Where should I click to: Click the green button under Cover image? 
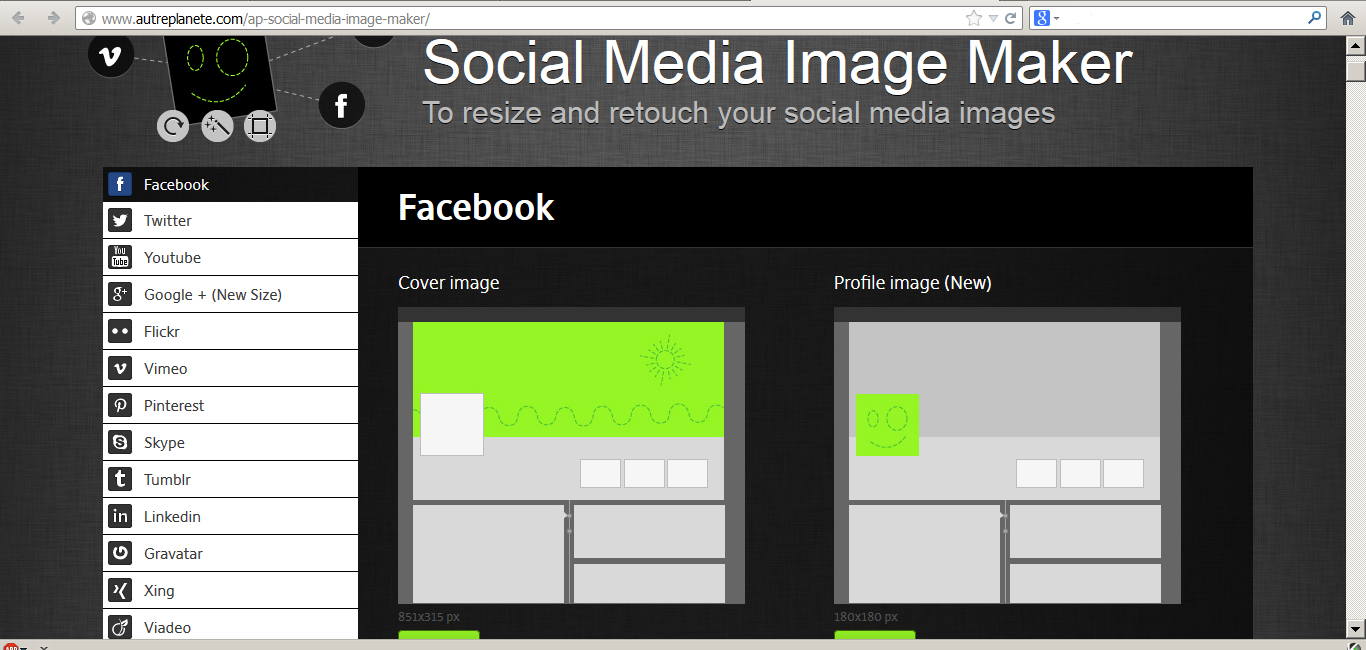point(439,637)
